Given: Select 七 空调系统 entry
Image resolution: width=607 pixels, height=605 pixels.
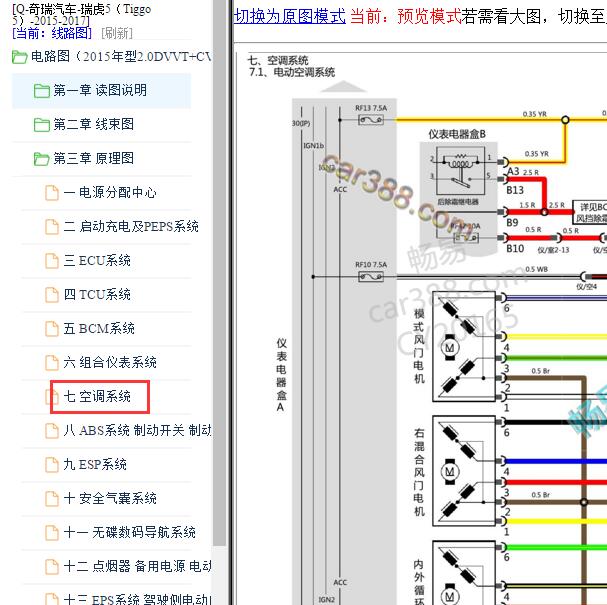Looking at the screenshot, I should 97,397.
